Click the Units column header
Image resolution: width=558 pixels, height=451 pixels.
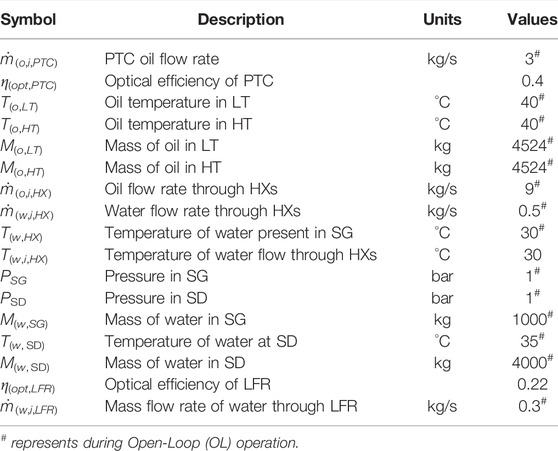coord(442,19)
